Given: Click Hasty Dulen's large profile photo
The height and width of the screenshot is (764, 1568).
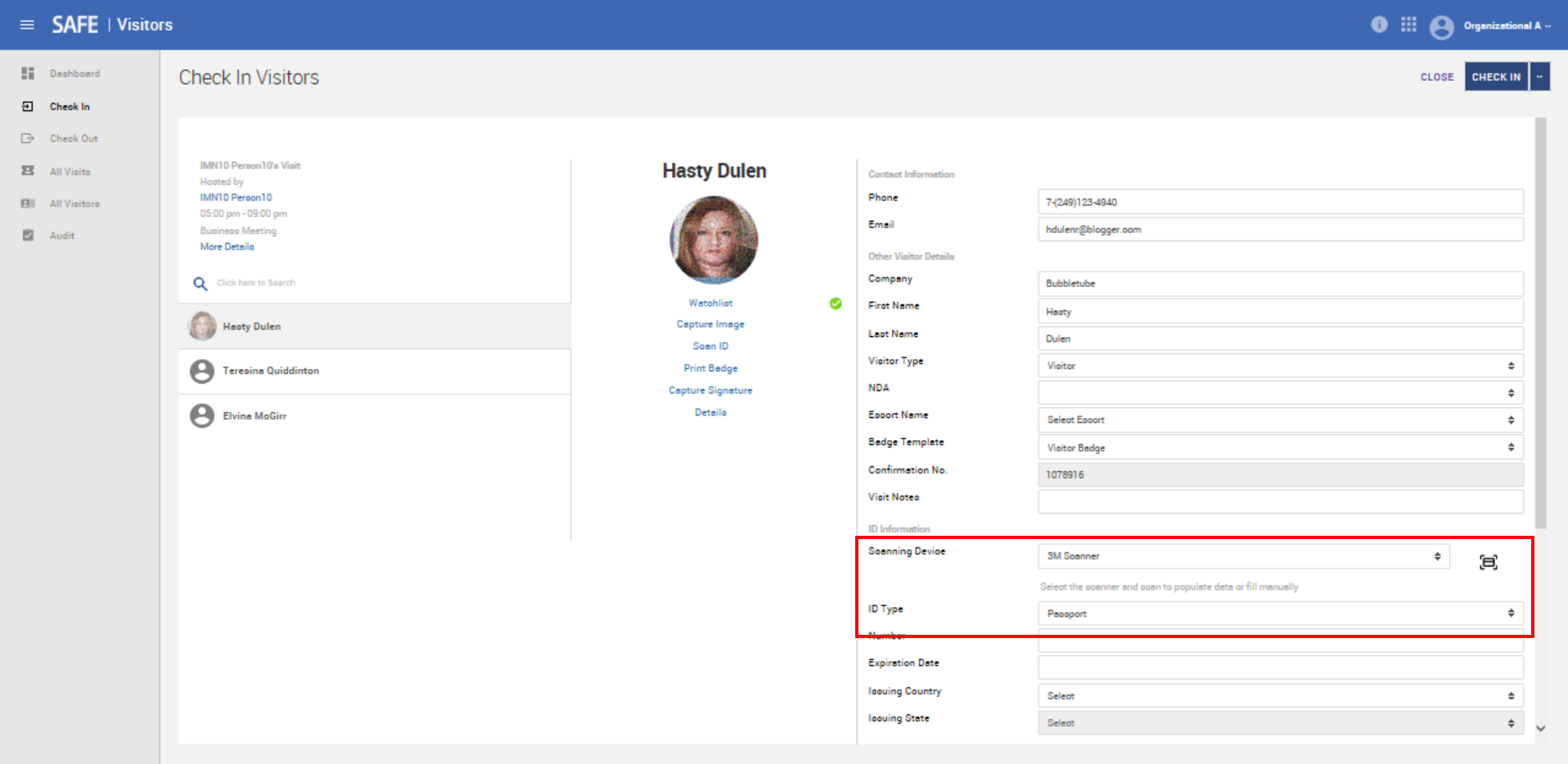Looking at the screenshot, I should [x=714, y=240].
